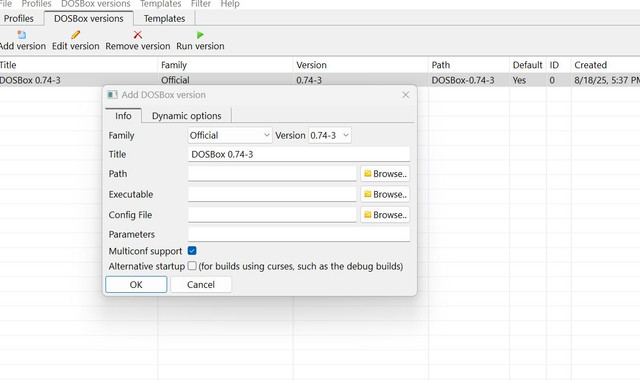
Task: Confirm the dialog with OK
Action: (136, 284)
